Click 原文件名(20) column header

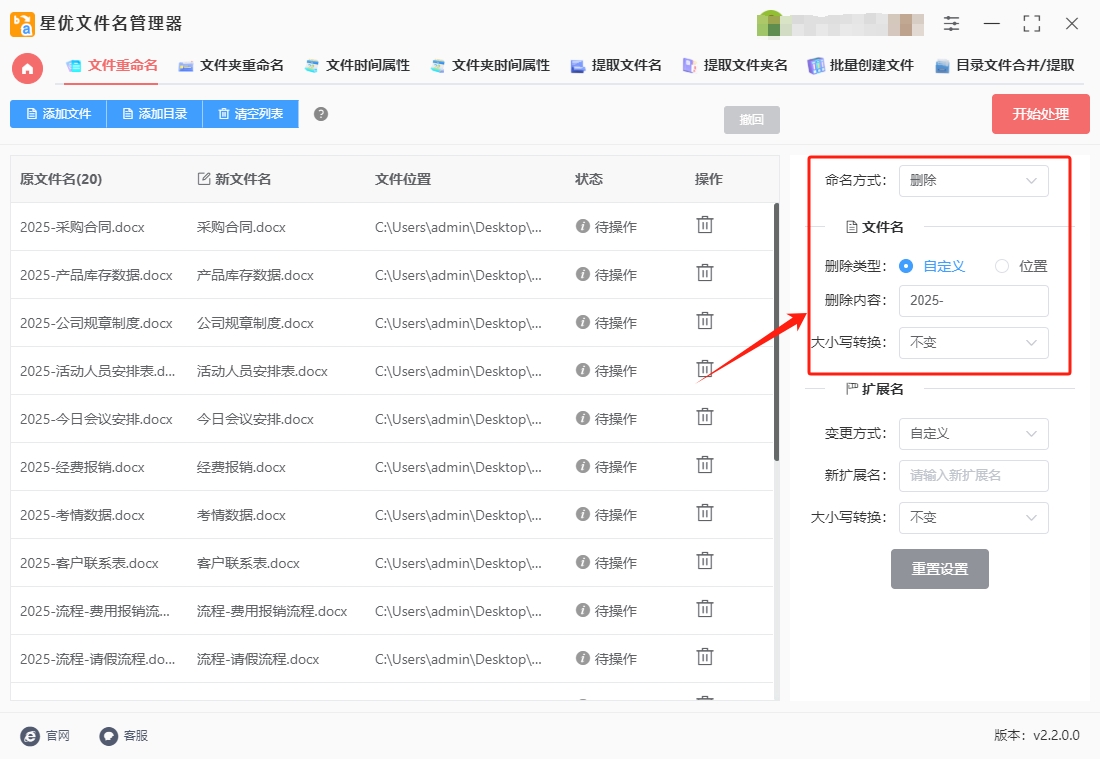point(61,180)
